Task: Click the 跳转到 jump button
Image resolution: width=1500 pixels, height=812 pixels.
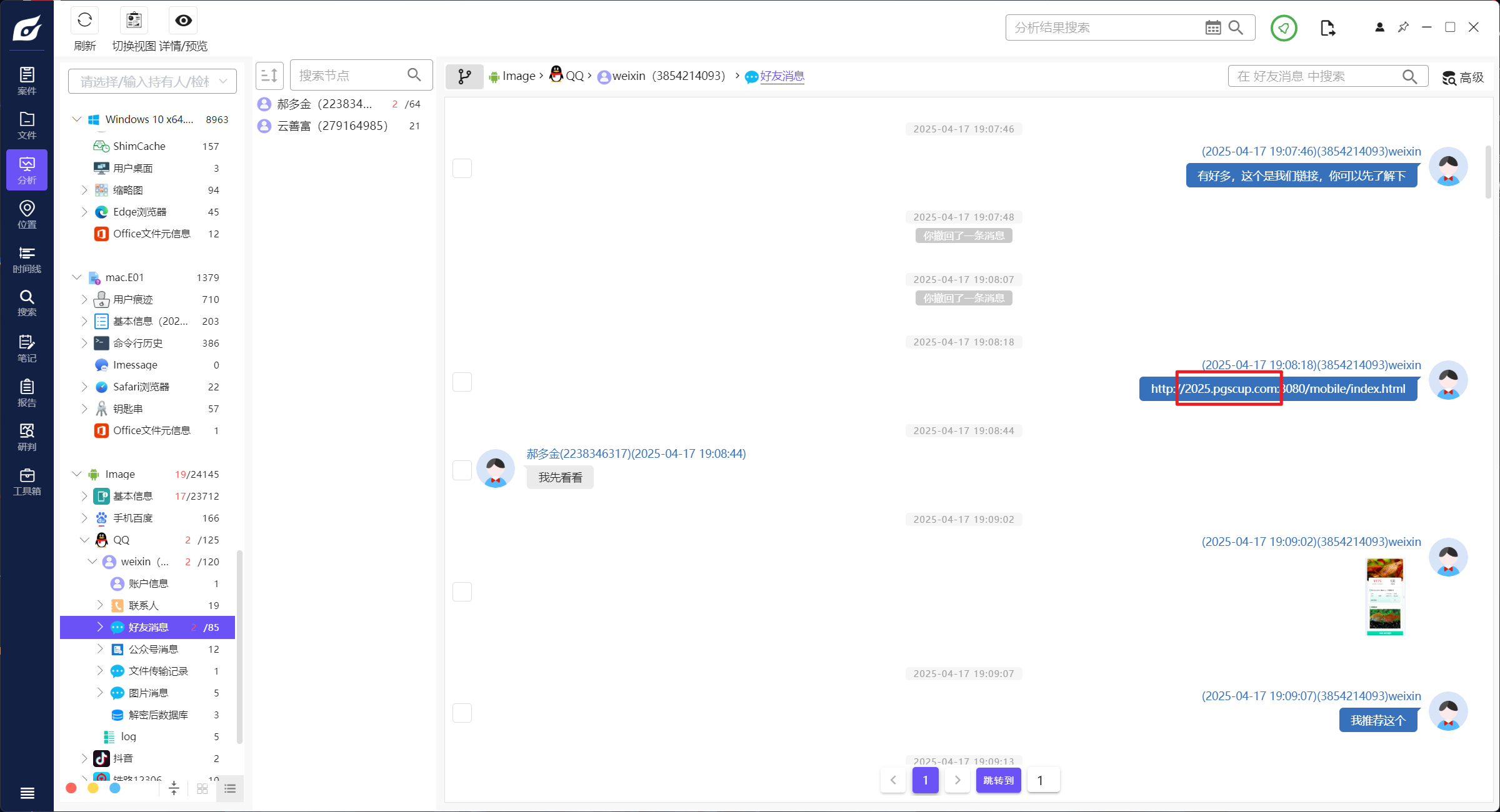Action: click(x=998, y=780)
